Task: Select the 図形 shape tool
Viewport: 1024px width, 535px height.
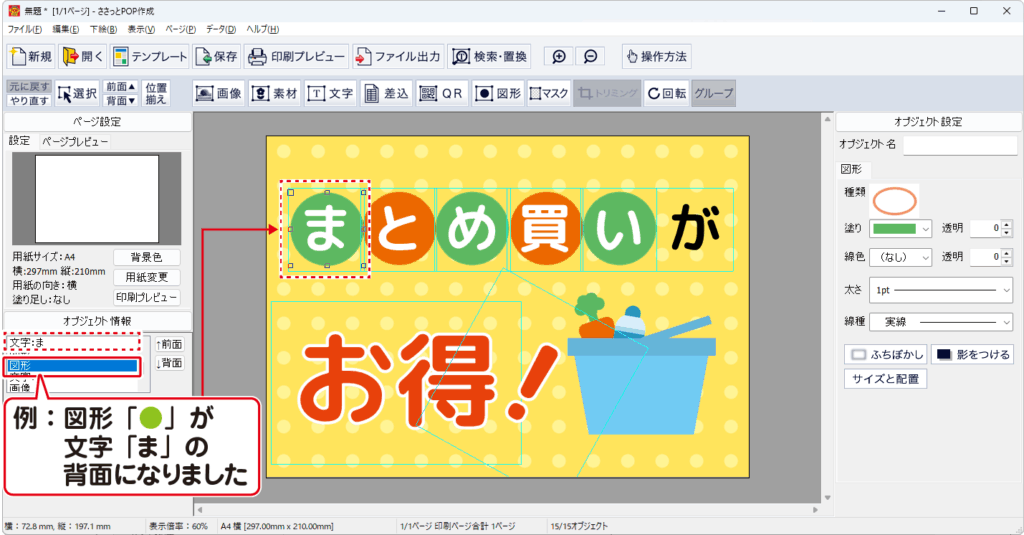Action: point(497,93)
